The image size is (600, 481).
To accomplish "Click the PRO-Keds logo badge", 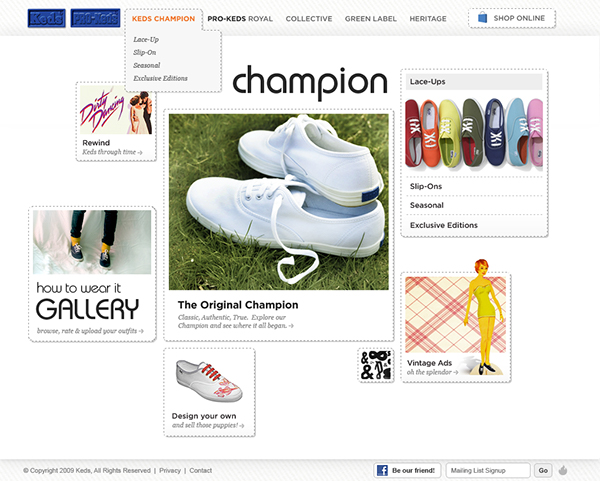I will 95,18.
